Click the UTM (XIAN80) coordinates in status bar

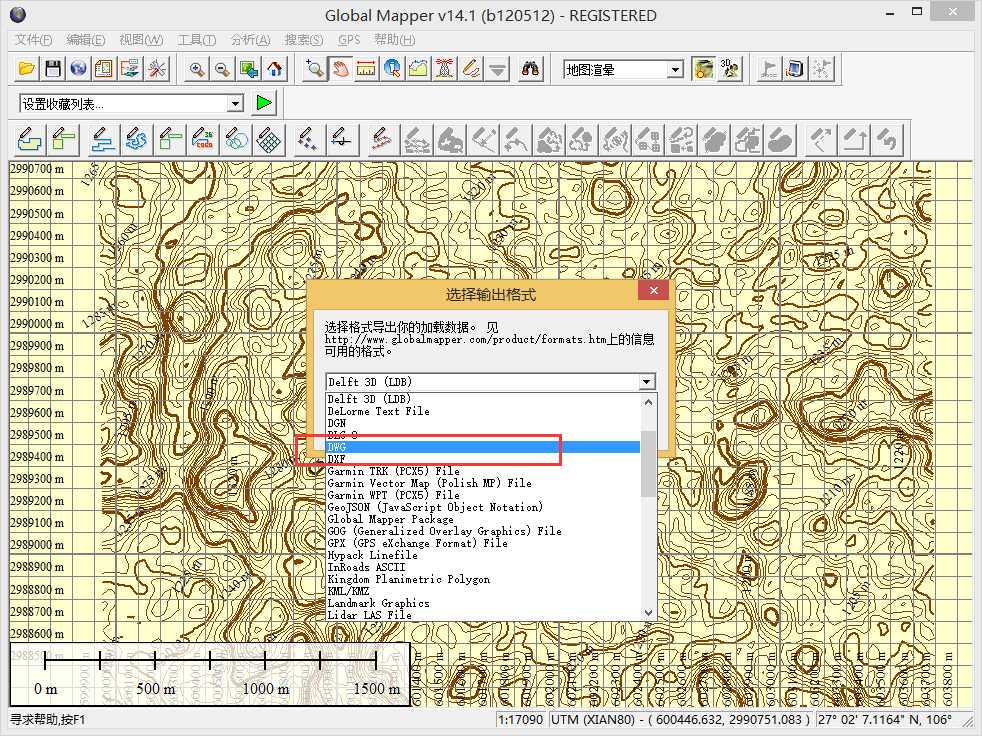681,720
